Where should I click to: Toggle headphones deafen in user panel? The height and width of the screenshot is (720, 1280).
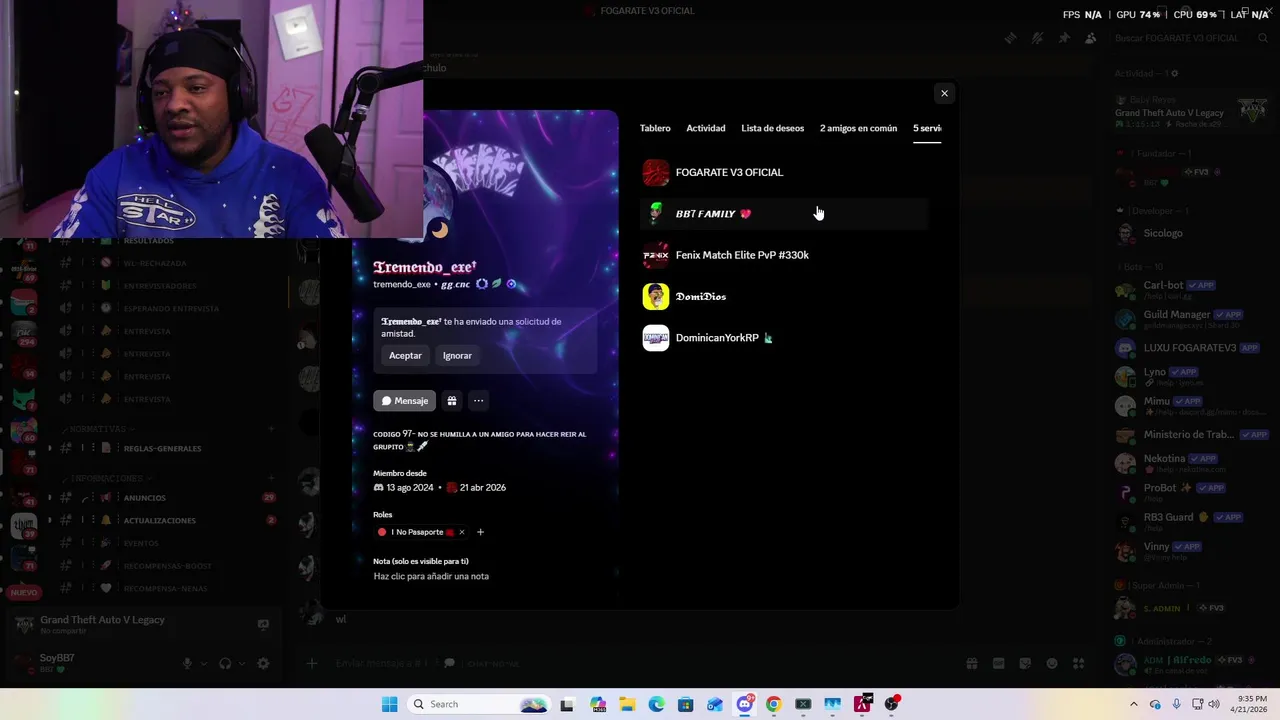point(225,663)
